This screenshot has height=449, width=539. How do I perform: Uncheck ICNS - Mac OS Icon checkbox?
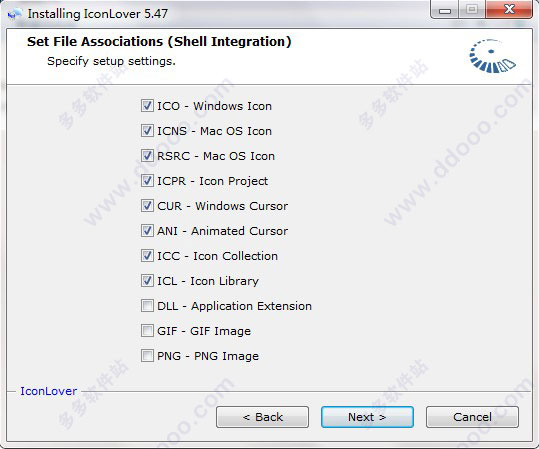pyautogui.click(x=147, y=131)
